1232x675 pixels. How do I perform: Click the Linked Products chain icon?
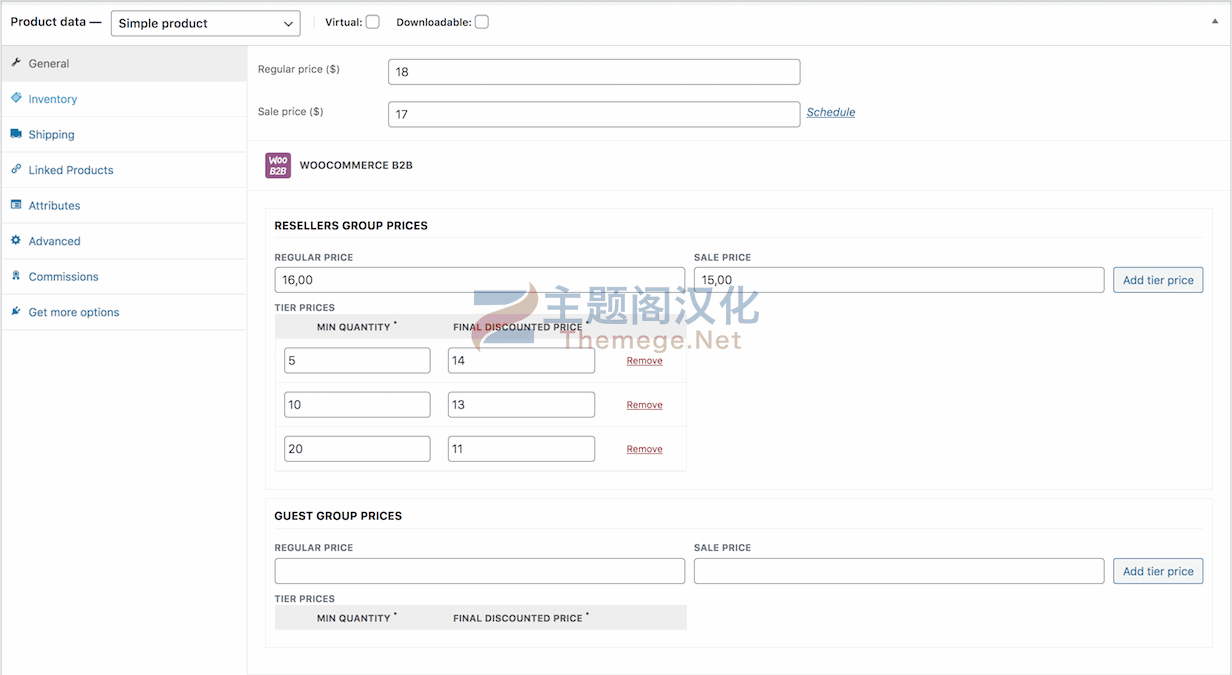[x=16, y=169]
